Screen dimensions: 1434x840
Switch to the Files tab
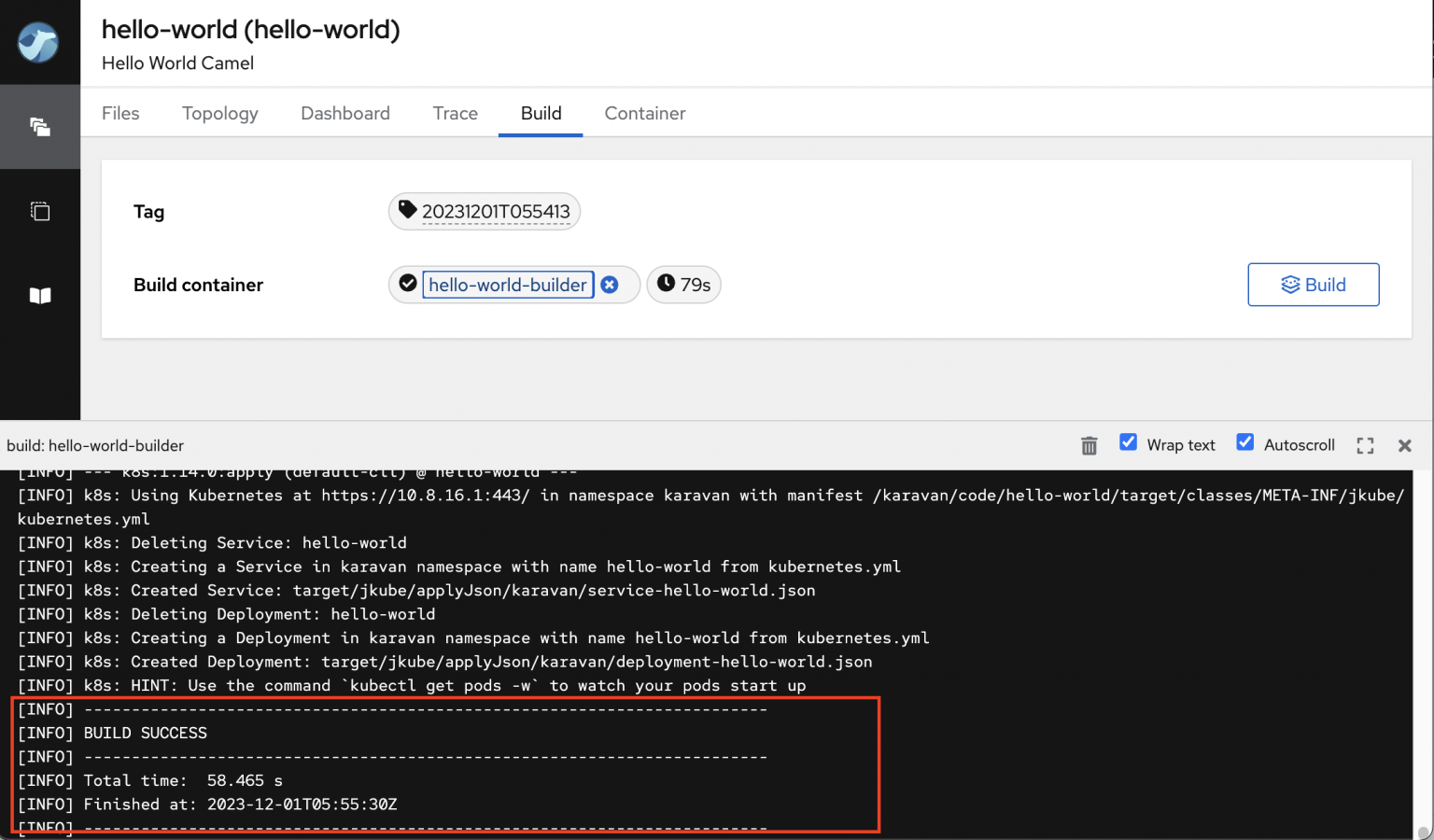(x=120, y=113)
